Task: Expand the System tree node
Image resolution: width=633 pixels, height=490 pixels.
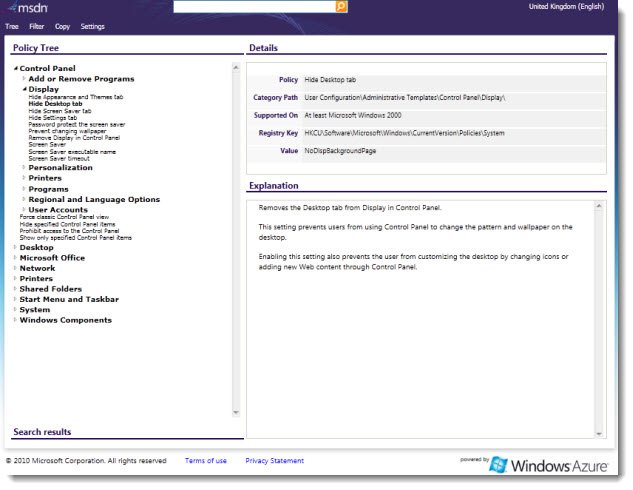Action: pos(15,310)
